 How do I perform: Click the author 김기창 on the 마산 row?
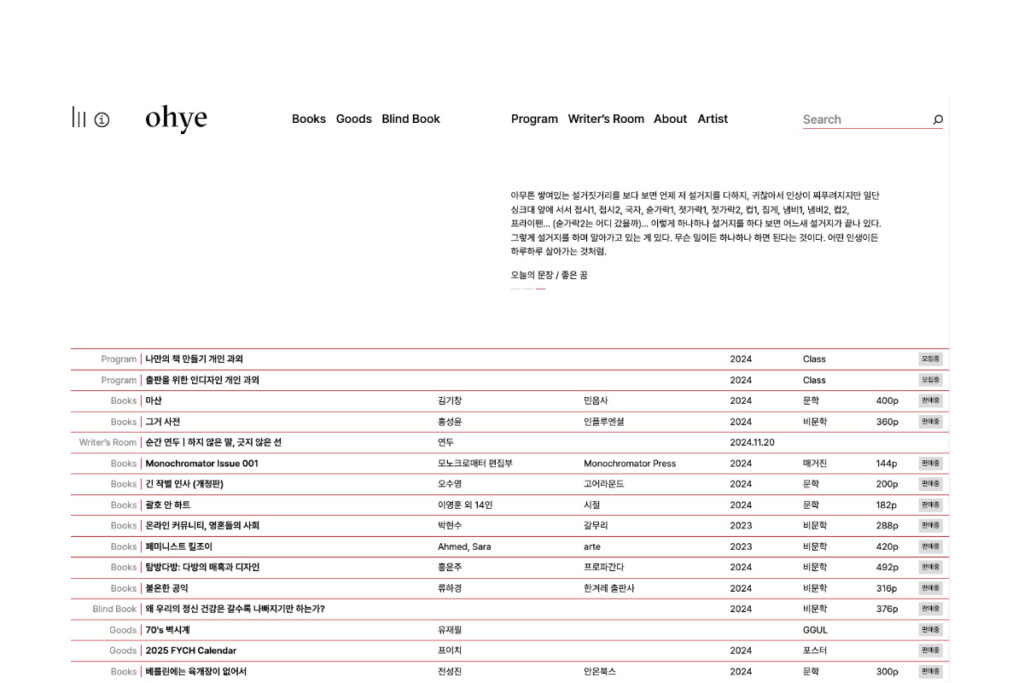pos(449,401)
